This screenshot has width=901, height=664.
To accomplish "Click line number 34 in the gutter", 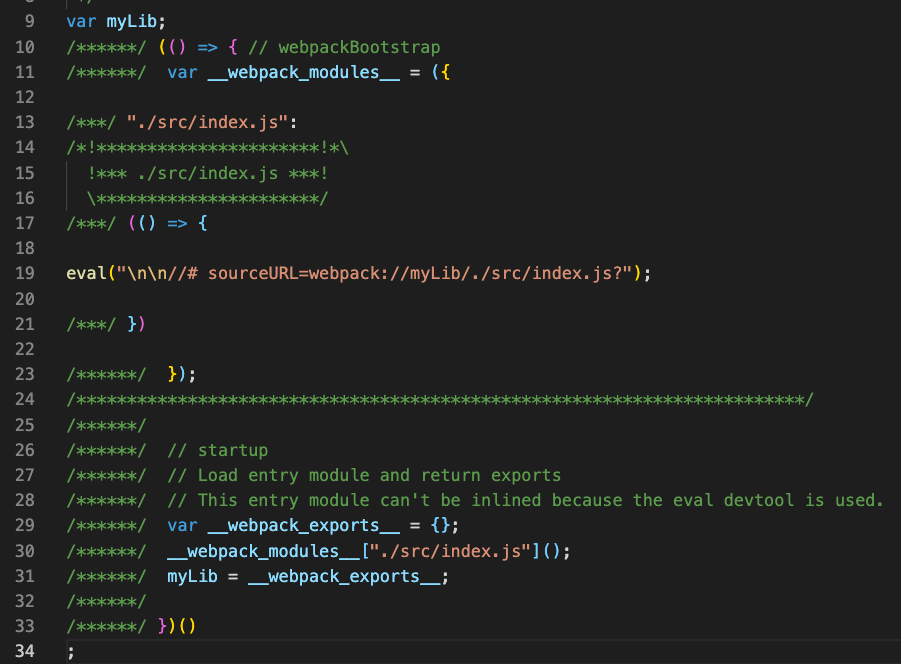I will pos(24,652).
